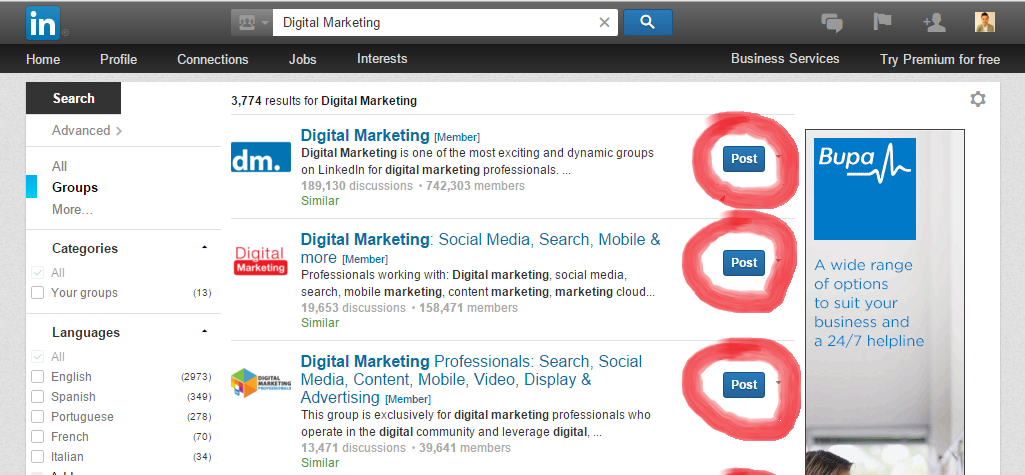
Task: Enable the Your groups category checkbox
Action: pyautogui.click(x=38, y=293)
